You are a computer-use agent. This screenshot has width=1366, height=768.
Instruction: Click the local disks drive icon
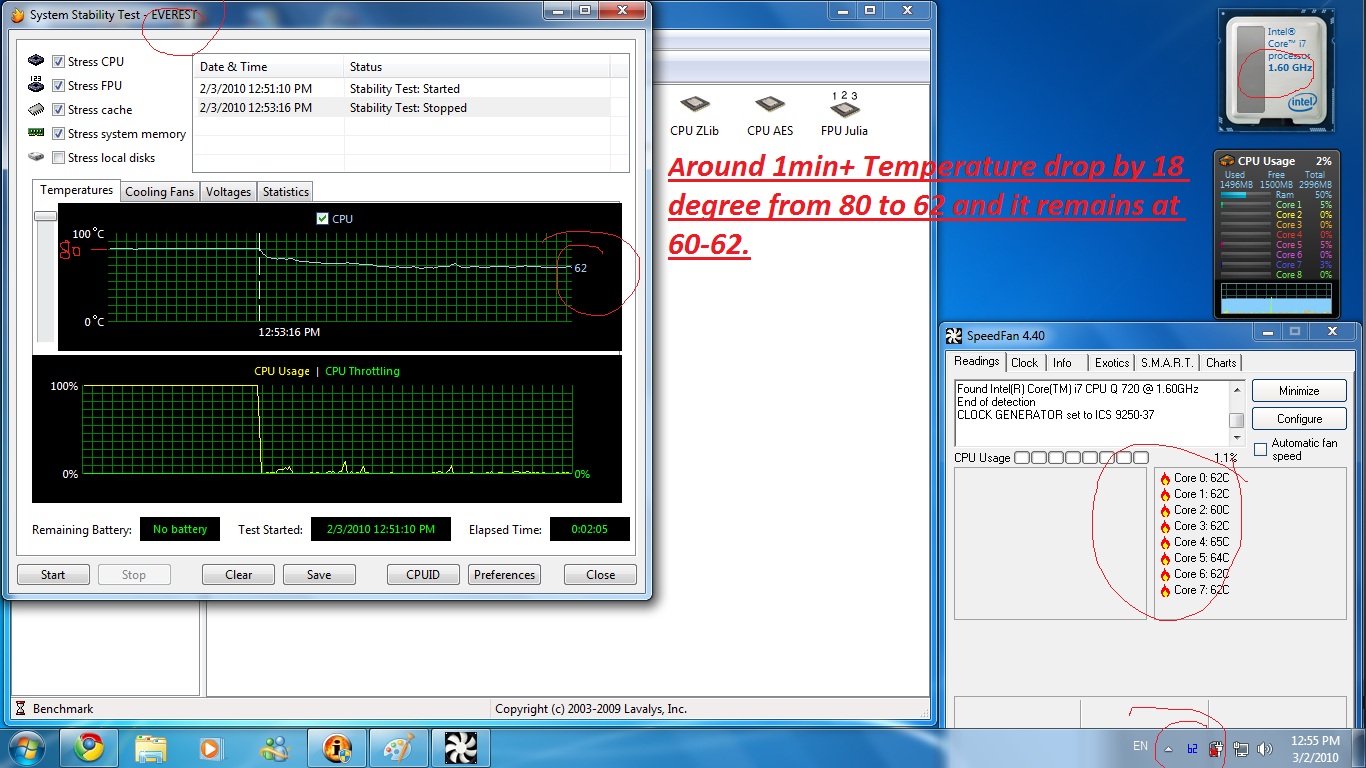pos(37,157)
